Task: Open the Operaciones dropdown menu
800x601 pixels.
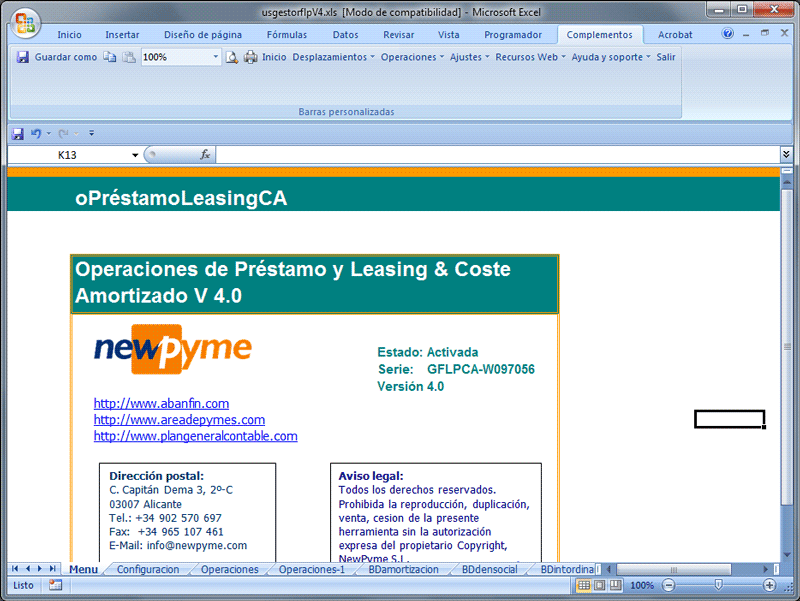Action: tap(412, 57)
